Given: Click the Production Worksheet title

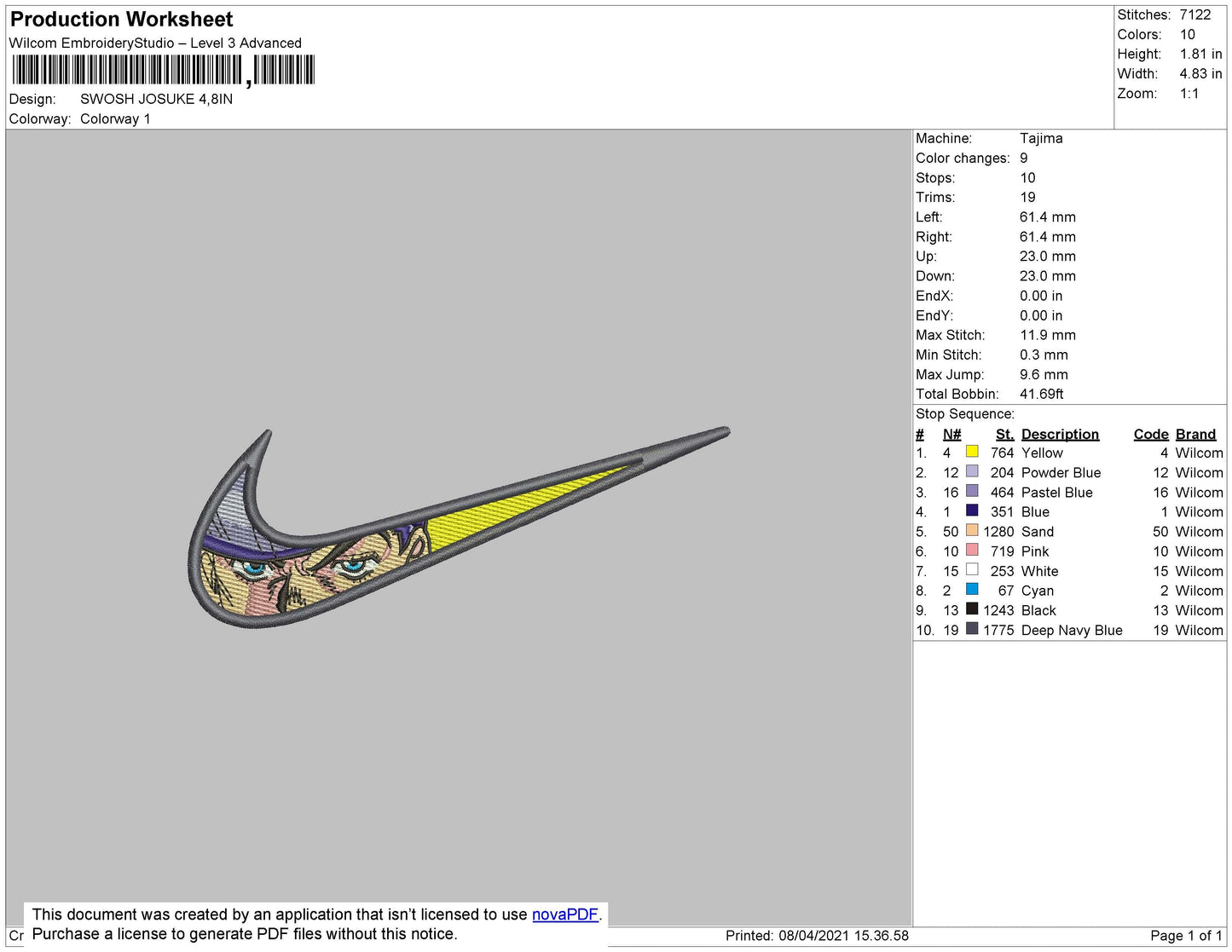Looking at the screenshot, I should [121, 20].
